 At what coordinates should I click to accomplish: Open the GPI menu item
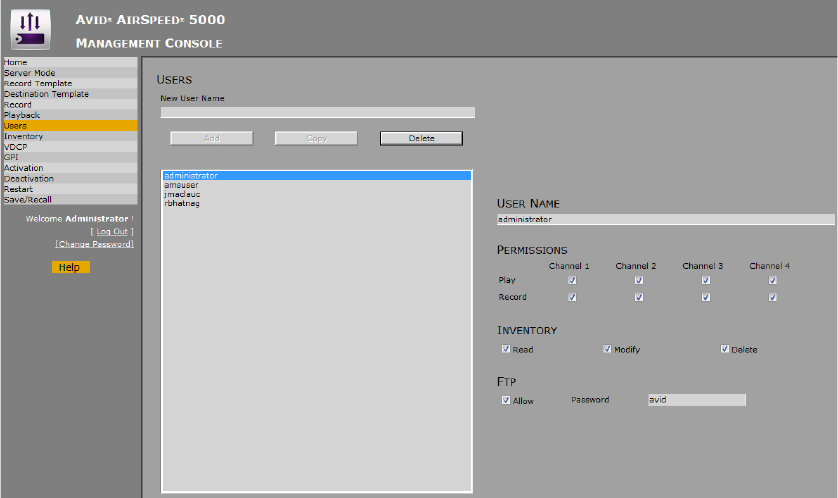pos(70,157)
